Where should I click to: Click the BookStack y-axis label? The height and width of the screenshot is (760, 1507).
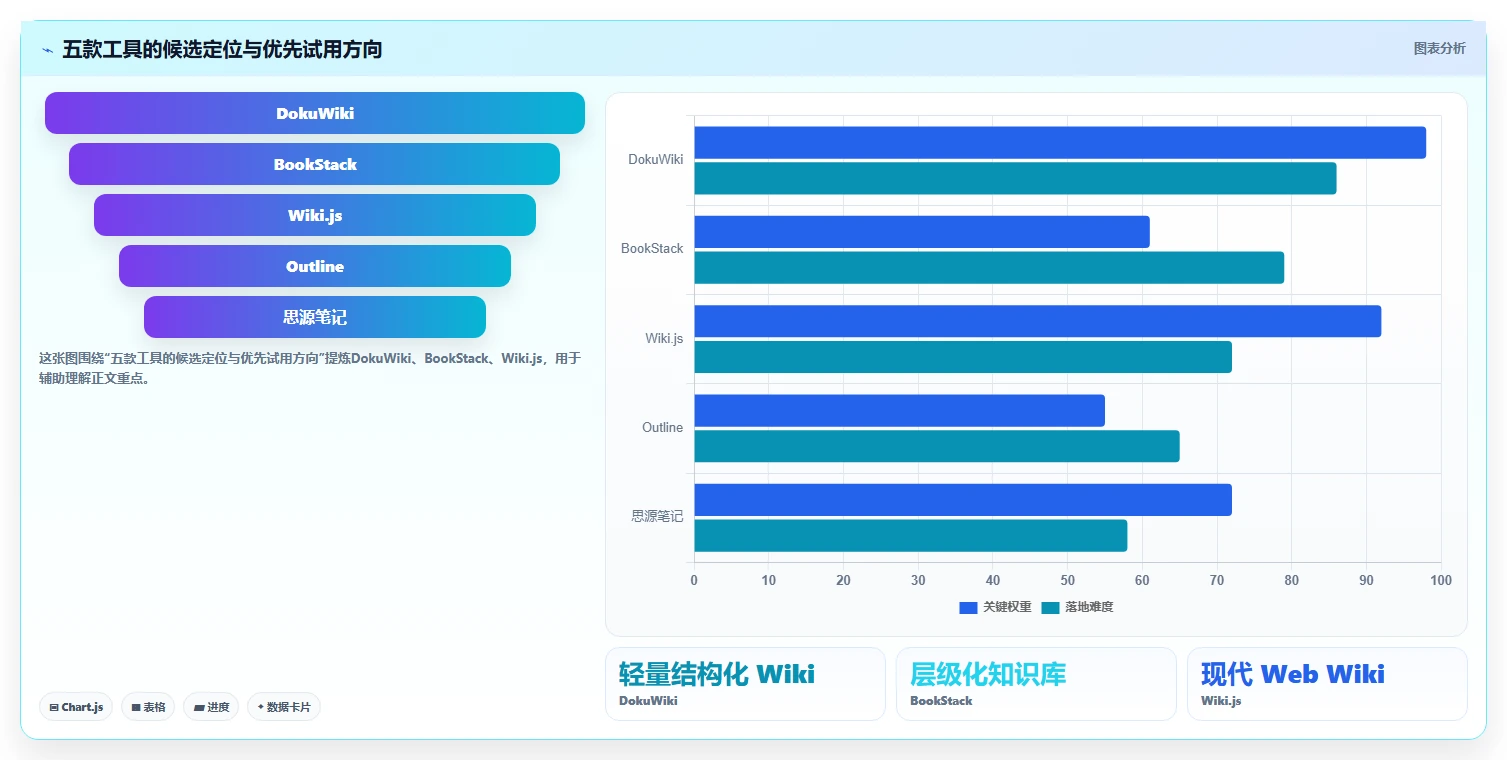click(652, 248)
